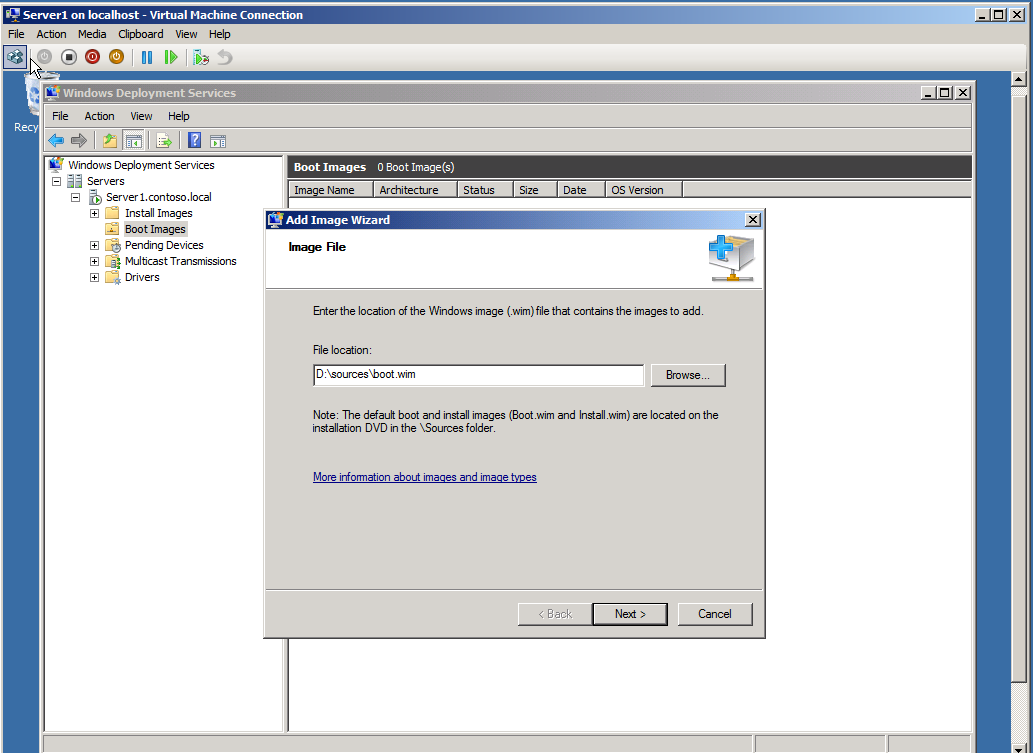Open the VM Connection File menu
The height and width of the screenshot is (753, 1033).
coord(16,34)
